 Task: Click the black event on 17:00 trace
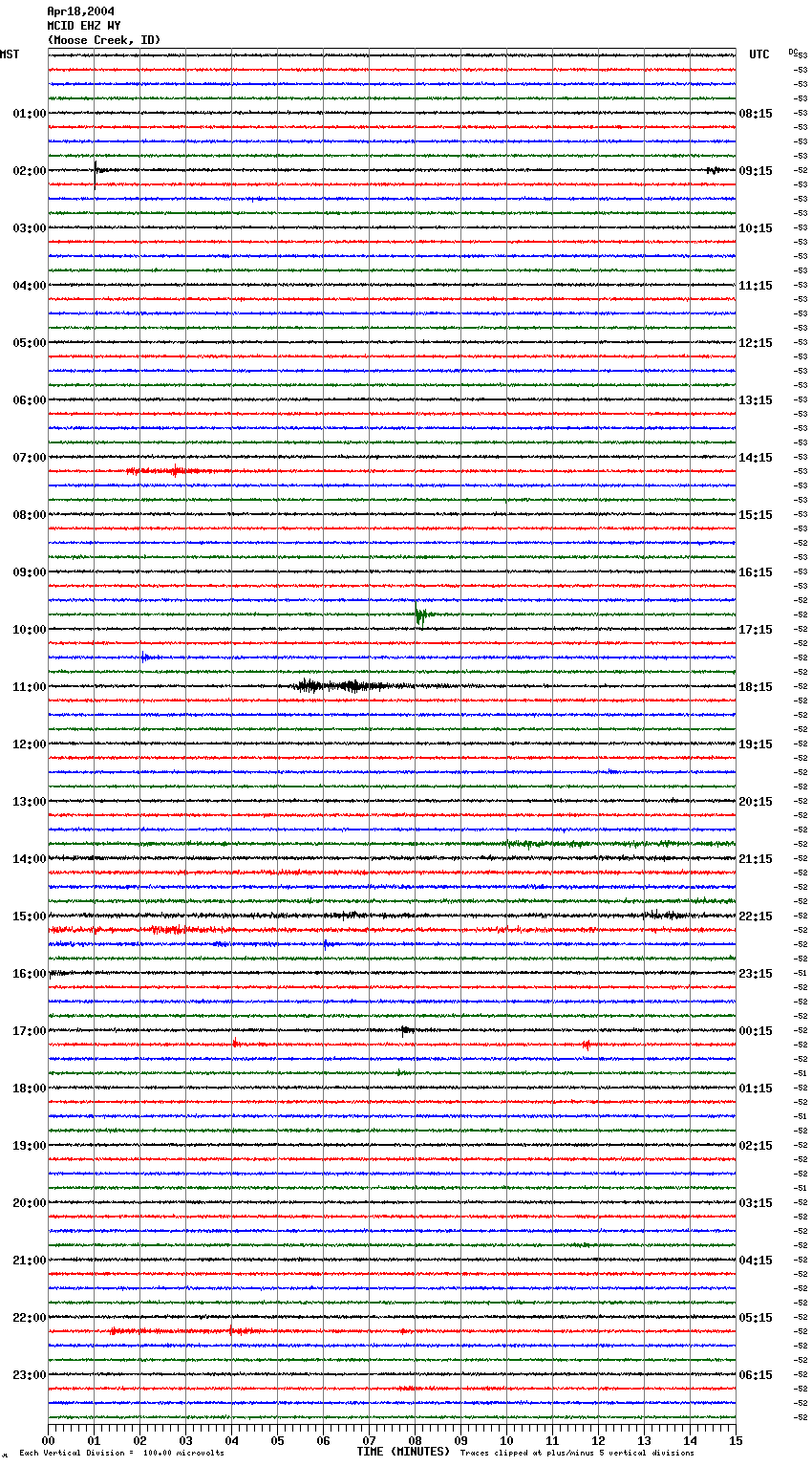point(407,1030)
